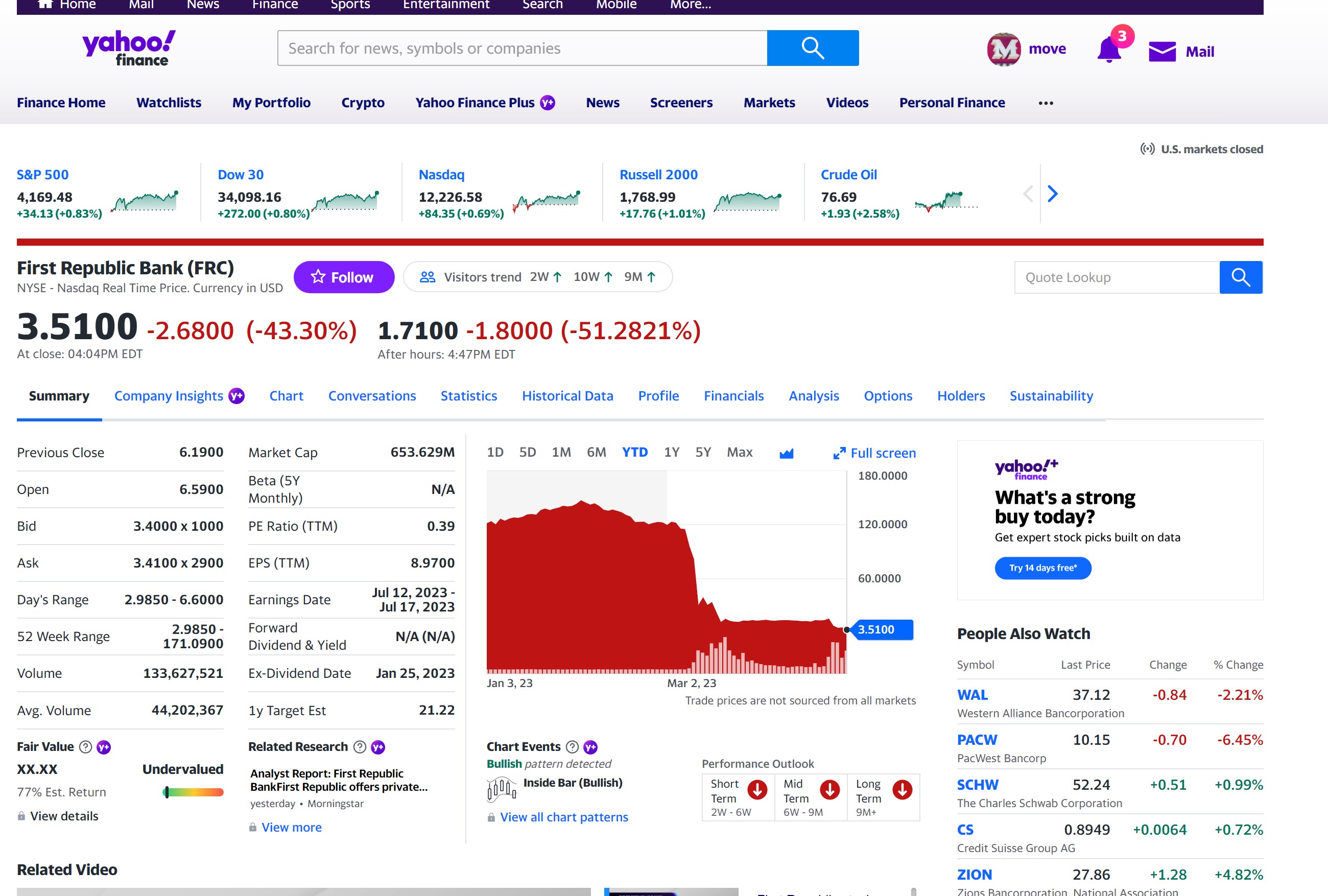
Task: Expand the three-dots more navigation menu
Action: (1045, 103)
